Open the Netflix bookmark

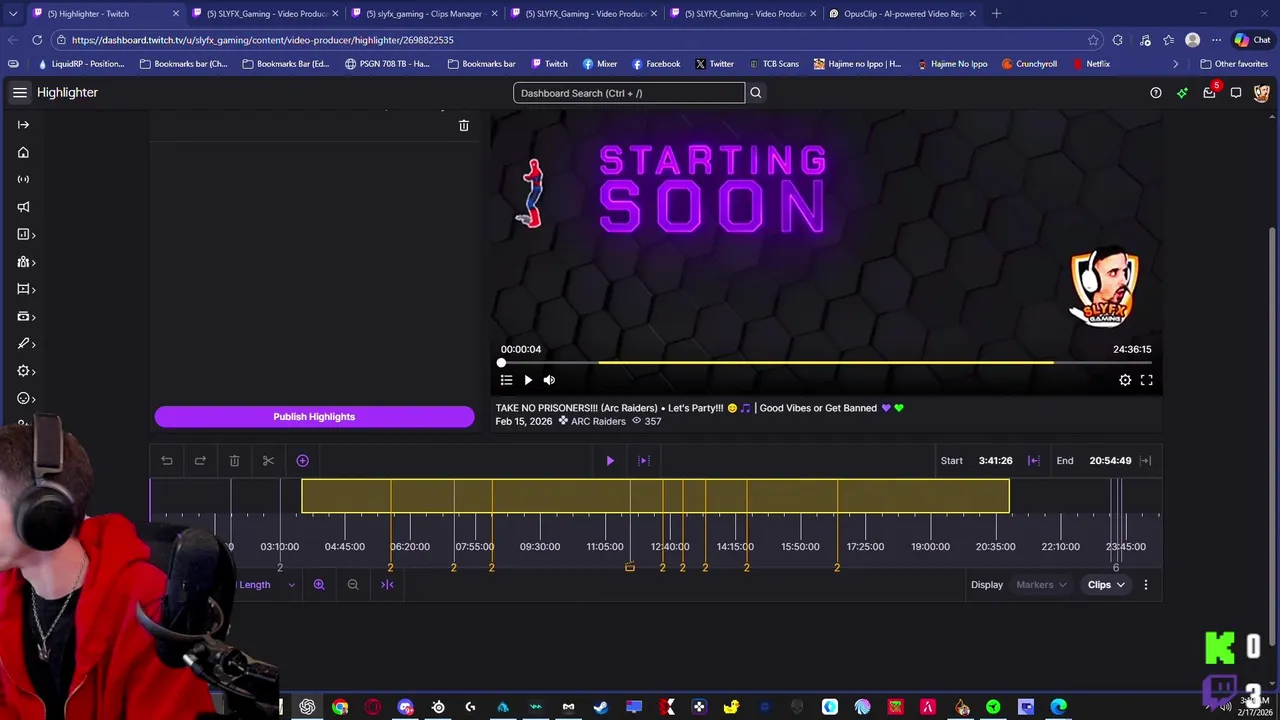pyautogui.click(x=1091, y=64)
